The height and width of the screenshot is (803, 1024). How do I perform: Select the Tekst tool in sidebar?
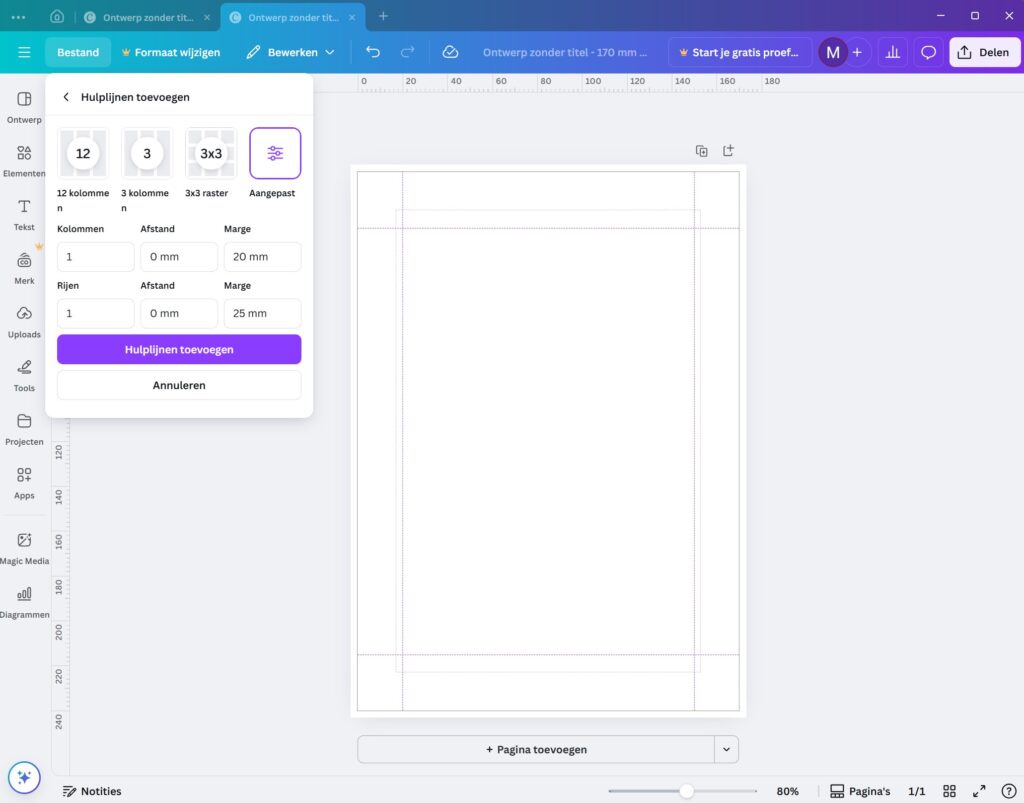click(x=24, y=214)
